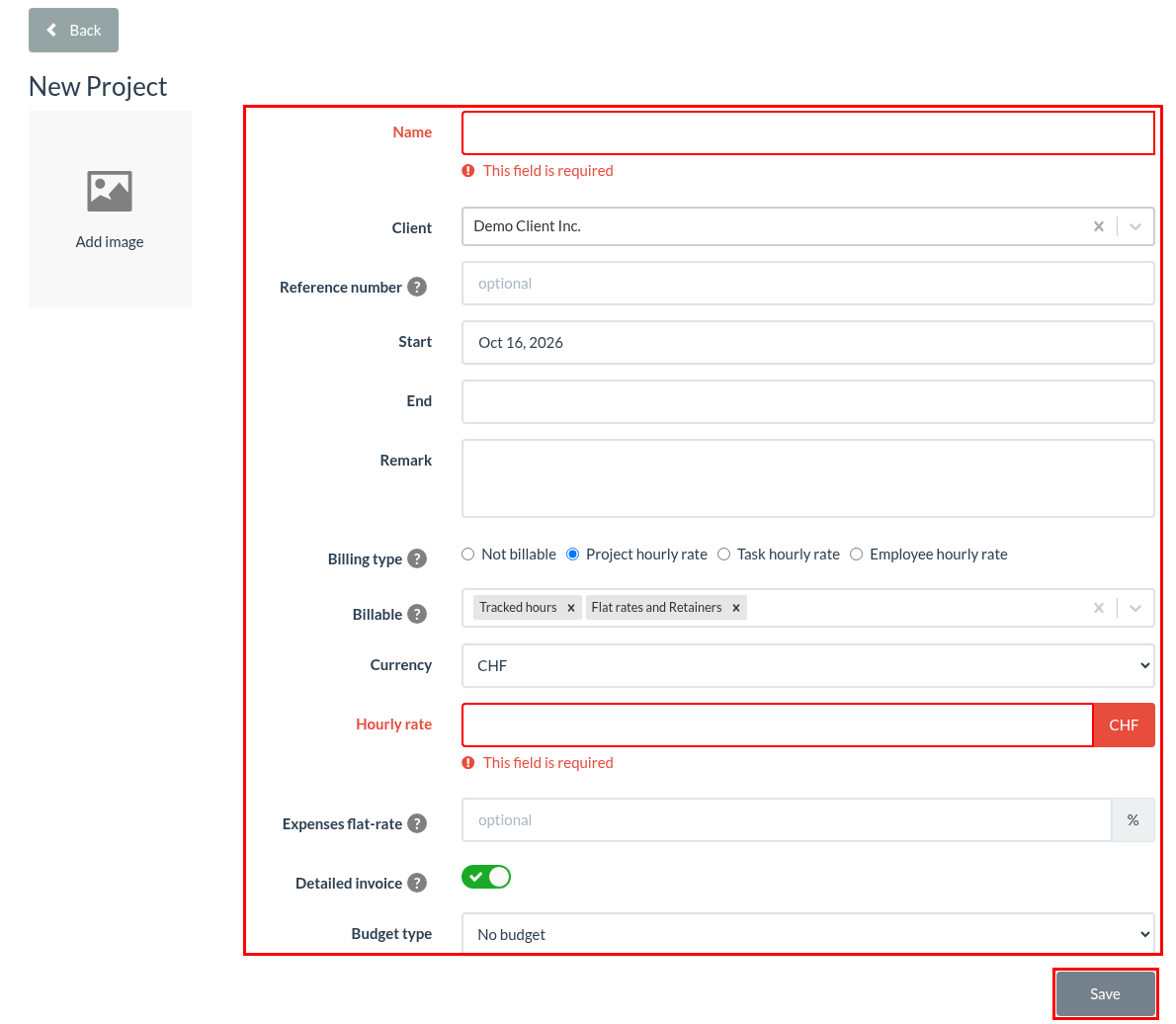Viewport: 1176px width, 1024px height.
Task: Click the New Project heading
Action: tap(98, 87)
